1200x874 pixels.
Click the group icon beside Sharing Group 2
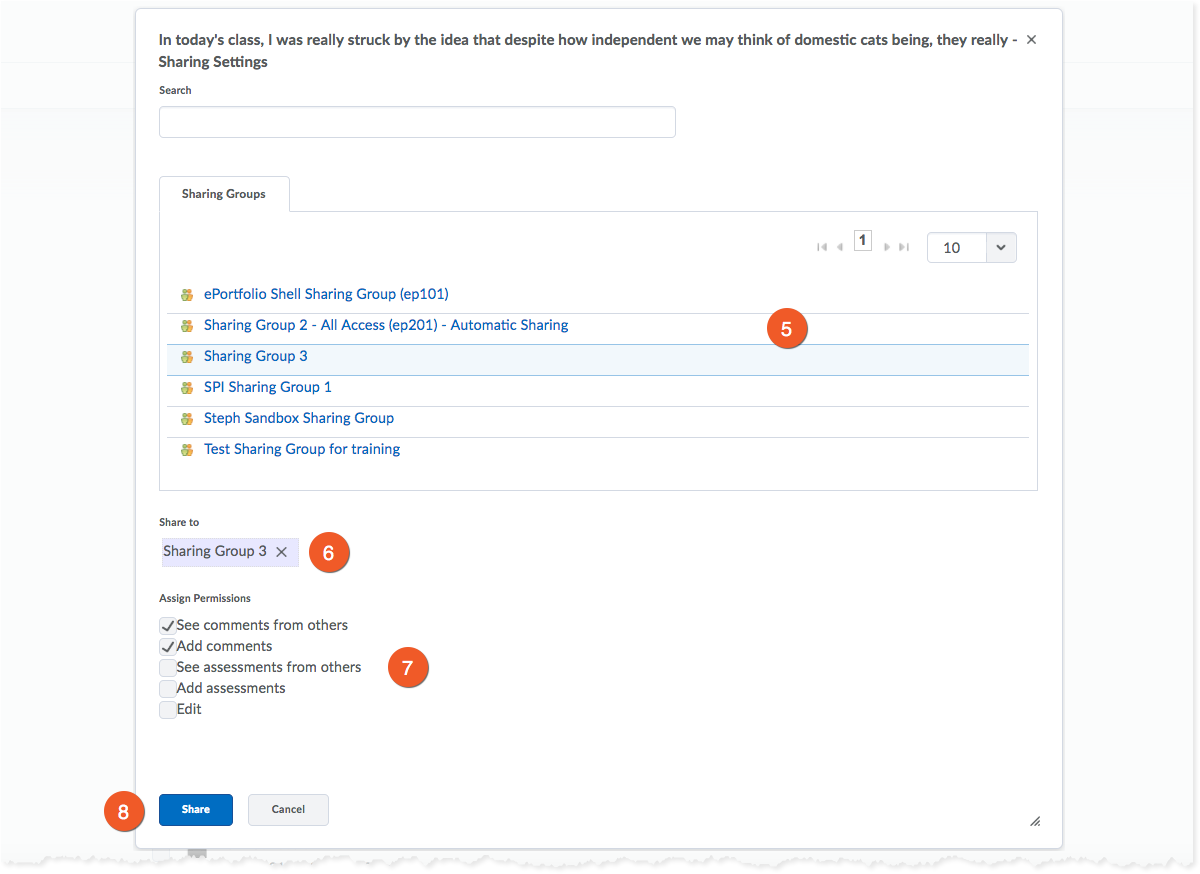(x=186, y=326)
